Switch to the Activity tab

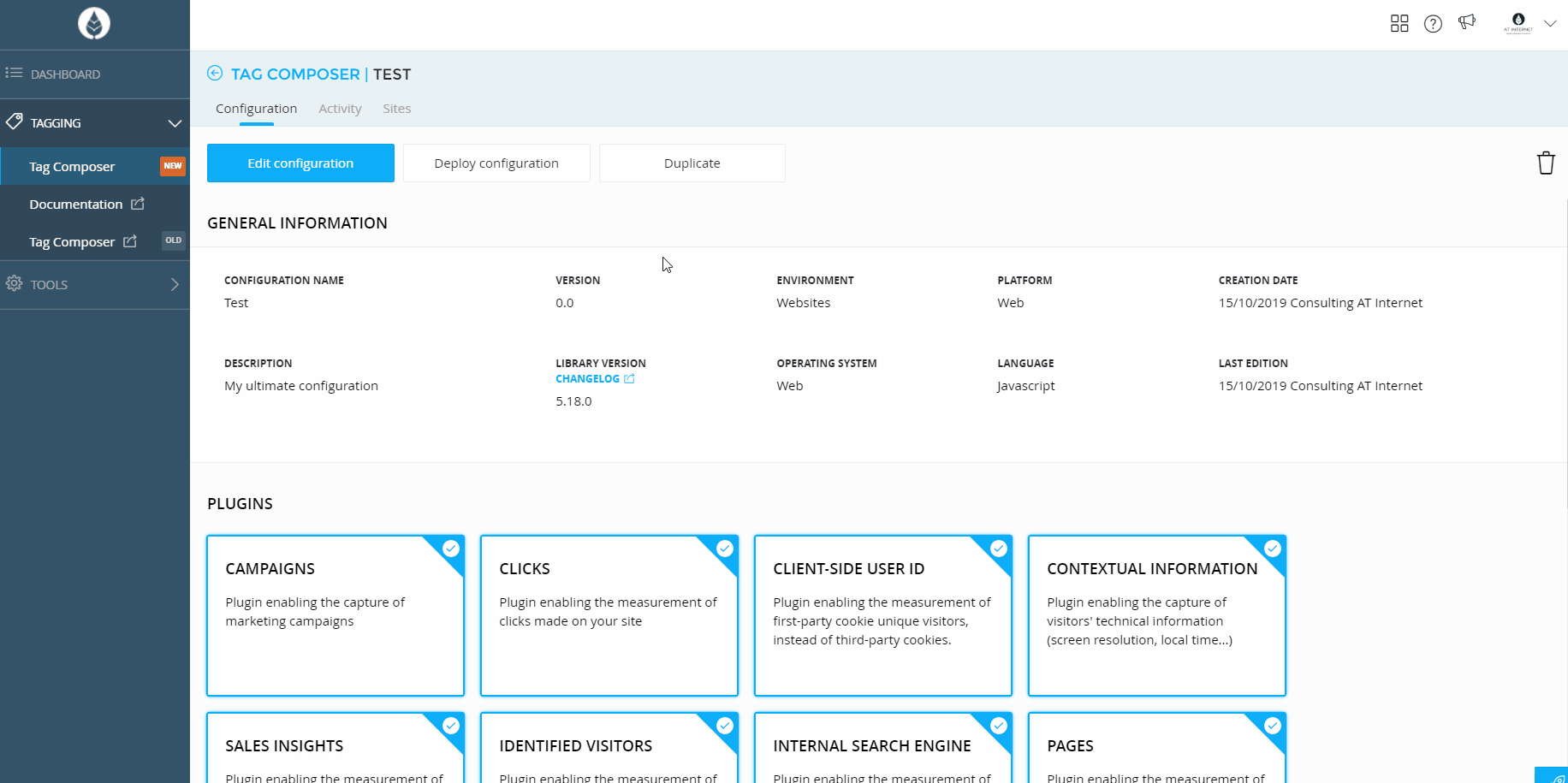pyautogui.click(x=340, y=109)
